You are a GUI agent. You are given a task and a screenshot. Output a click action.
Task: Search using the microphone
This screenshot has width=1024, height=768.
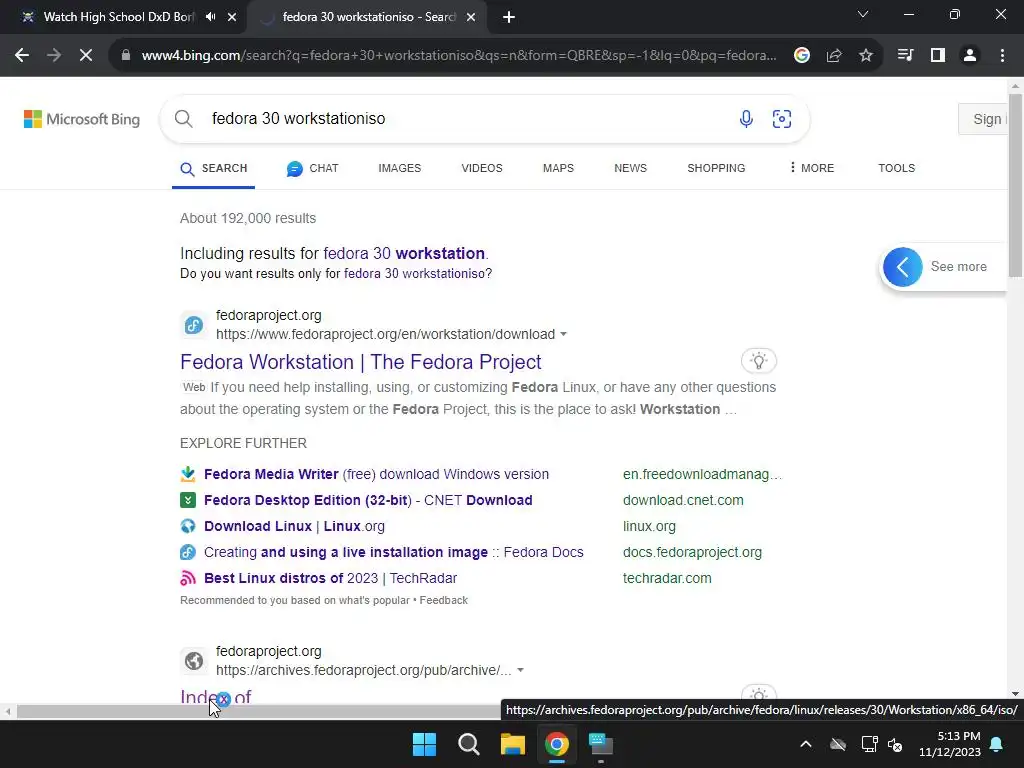(746, 119)
